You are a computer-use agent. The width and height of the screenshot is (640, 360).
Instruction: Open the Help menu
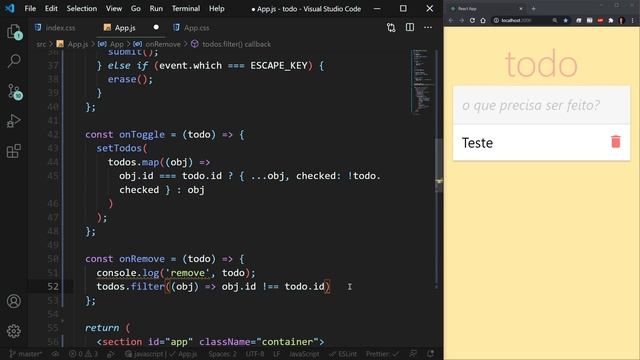[217, 8]
